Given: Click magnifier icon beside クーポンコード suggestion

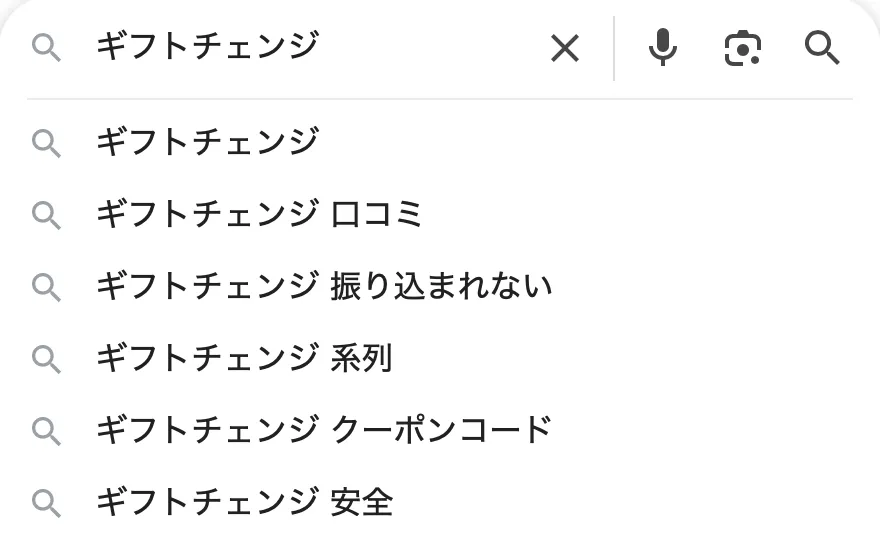Looking at the screenshot, I should click(x=46, y=430).
